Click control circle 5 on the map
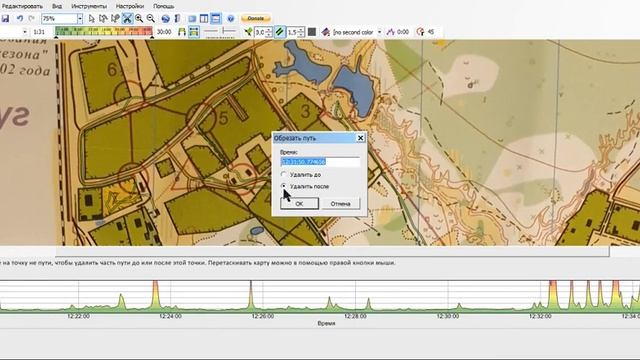The image size is (640, 360). point(201,117)
